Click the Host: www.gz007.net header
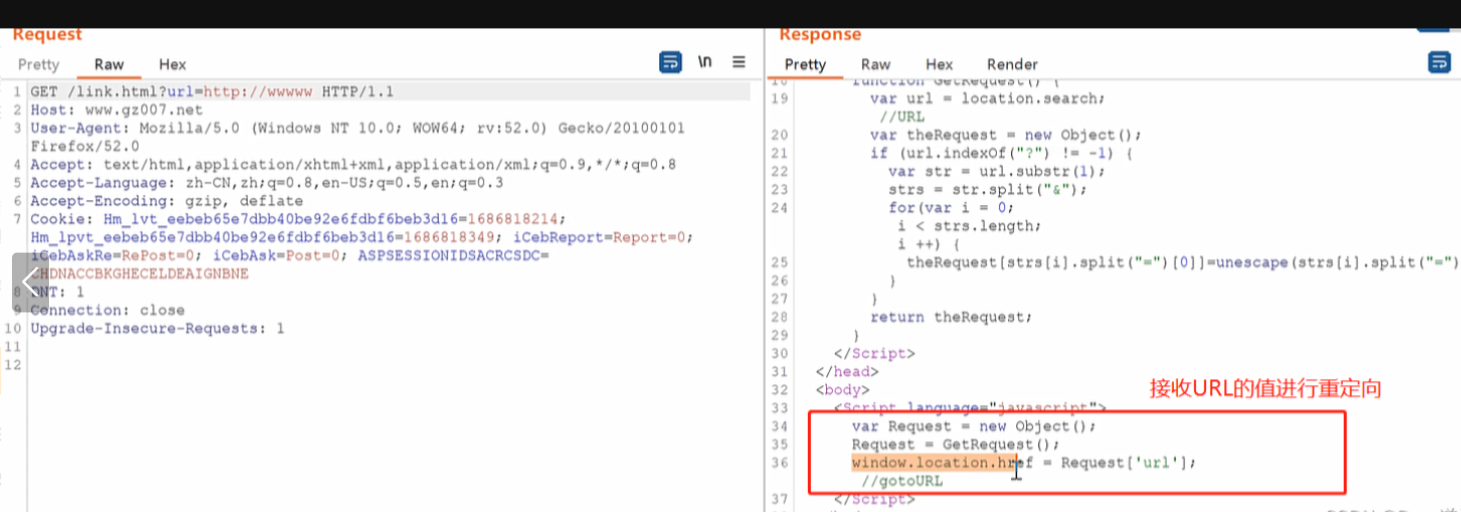This screenshot has width=1461, height=512. click(116, 110)
